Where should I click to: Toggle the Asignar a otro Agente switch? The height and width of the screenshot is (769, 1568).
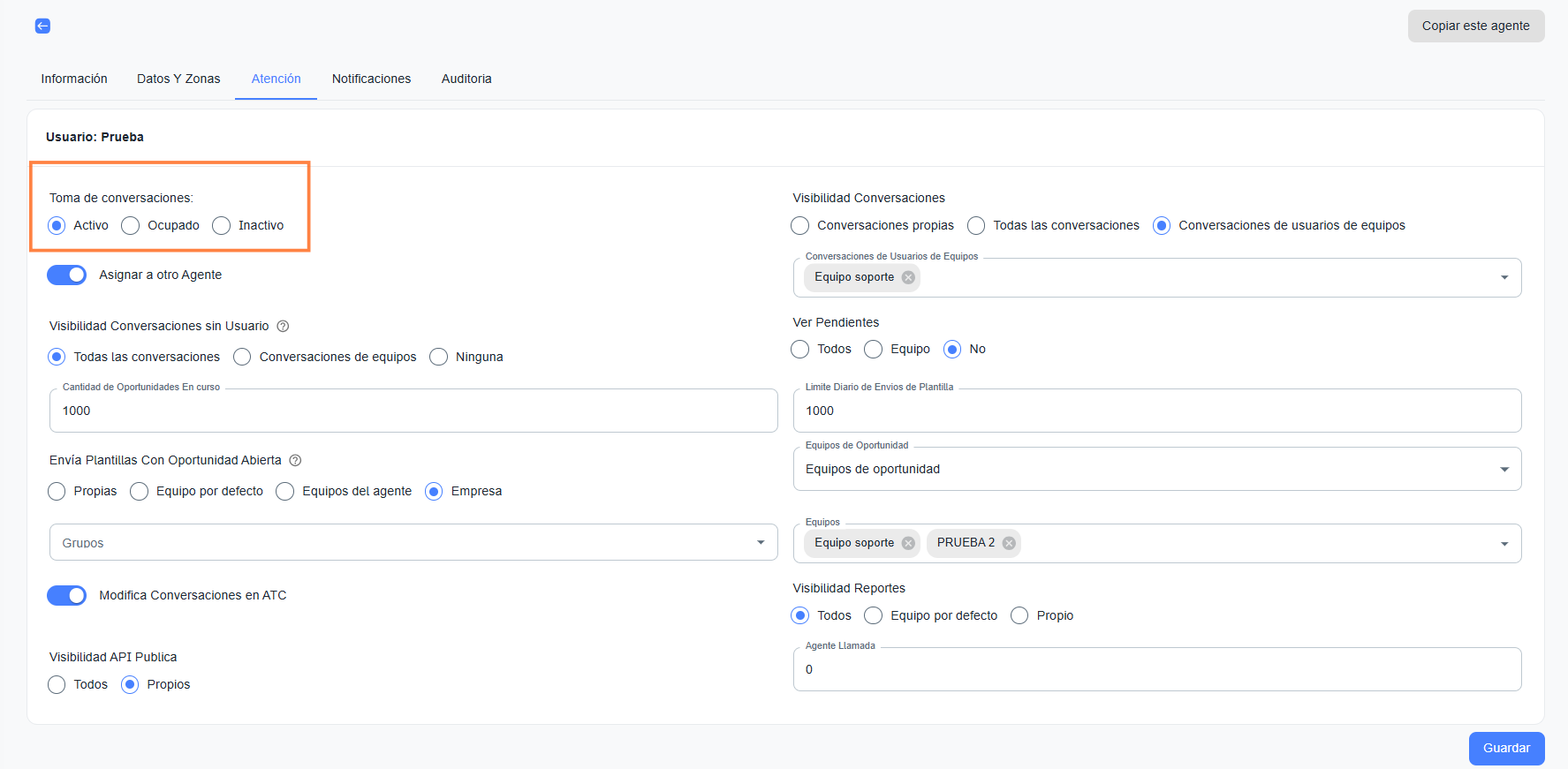pos(67,275)
